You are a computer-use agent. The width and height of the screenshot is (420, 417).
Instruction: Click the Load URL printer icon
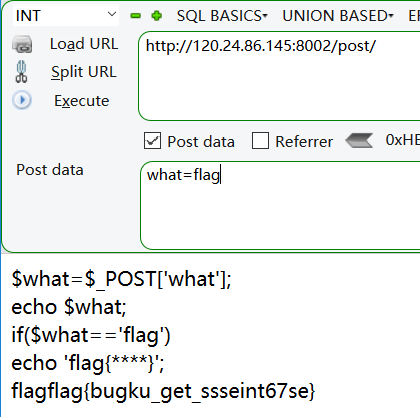pyautogui.click(x=22, y=45)
